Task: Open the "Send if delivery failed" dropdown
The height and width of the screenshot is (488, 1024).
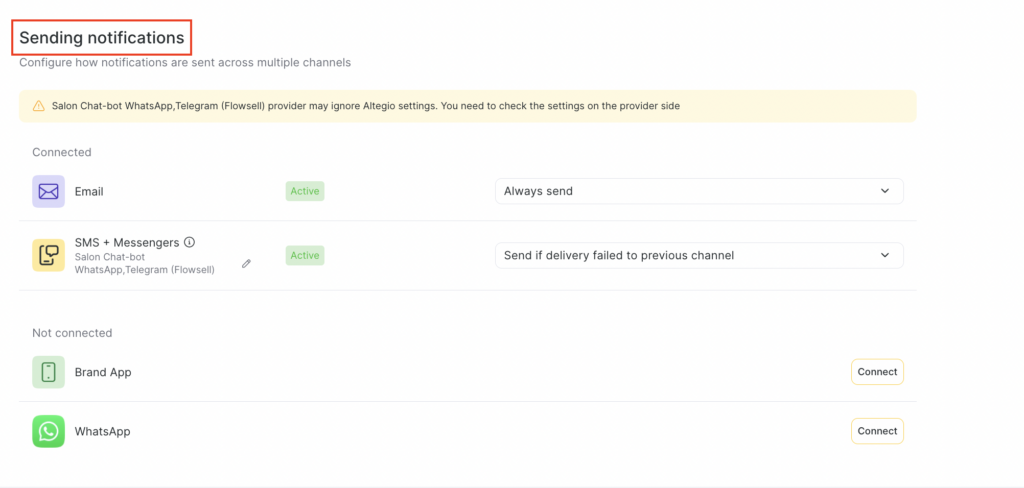Action: (698, 256)
